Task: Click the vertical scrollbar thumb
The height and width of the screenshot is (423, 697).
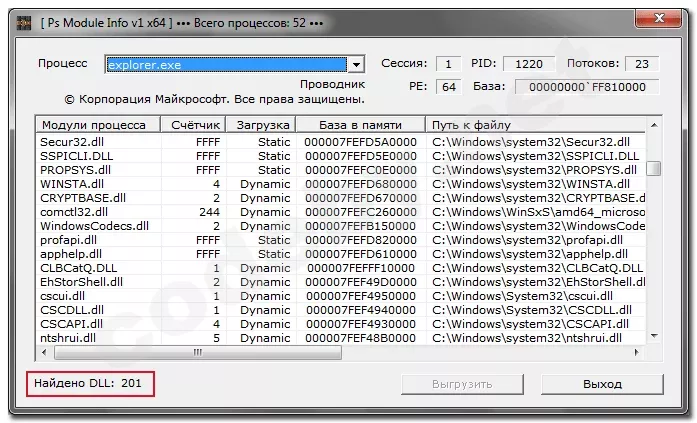Action: [654, 168]
